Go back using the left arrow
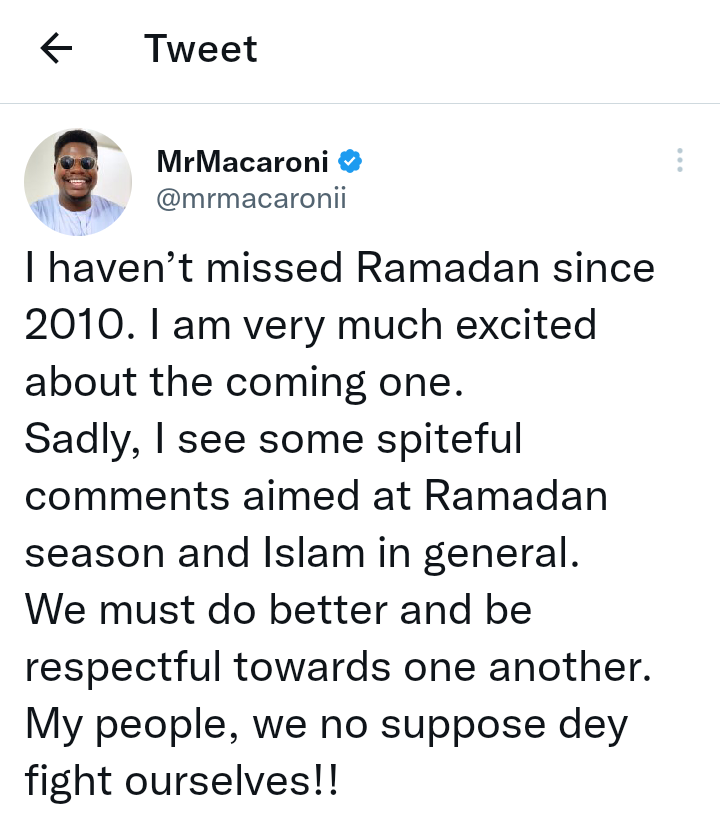The width and height of the screenshot is (720, 816). point(57,49)
